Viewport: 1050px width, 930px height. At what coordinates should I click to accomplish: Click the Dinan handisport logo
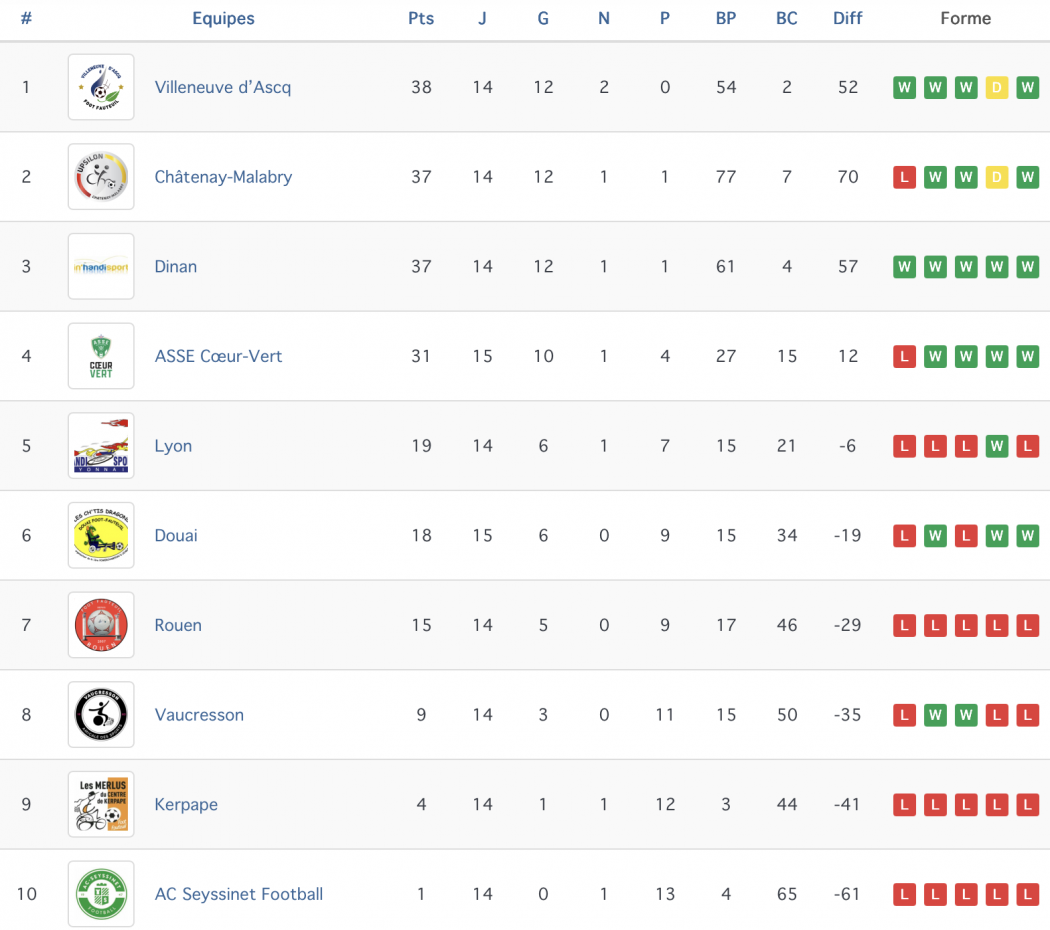tap(101, 266)
